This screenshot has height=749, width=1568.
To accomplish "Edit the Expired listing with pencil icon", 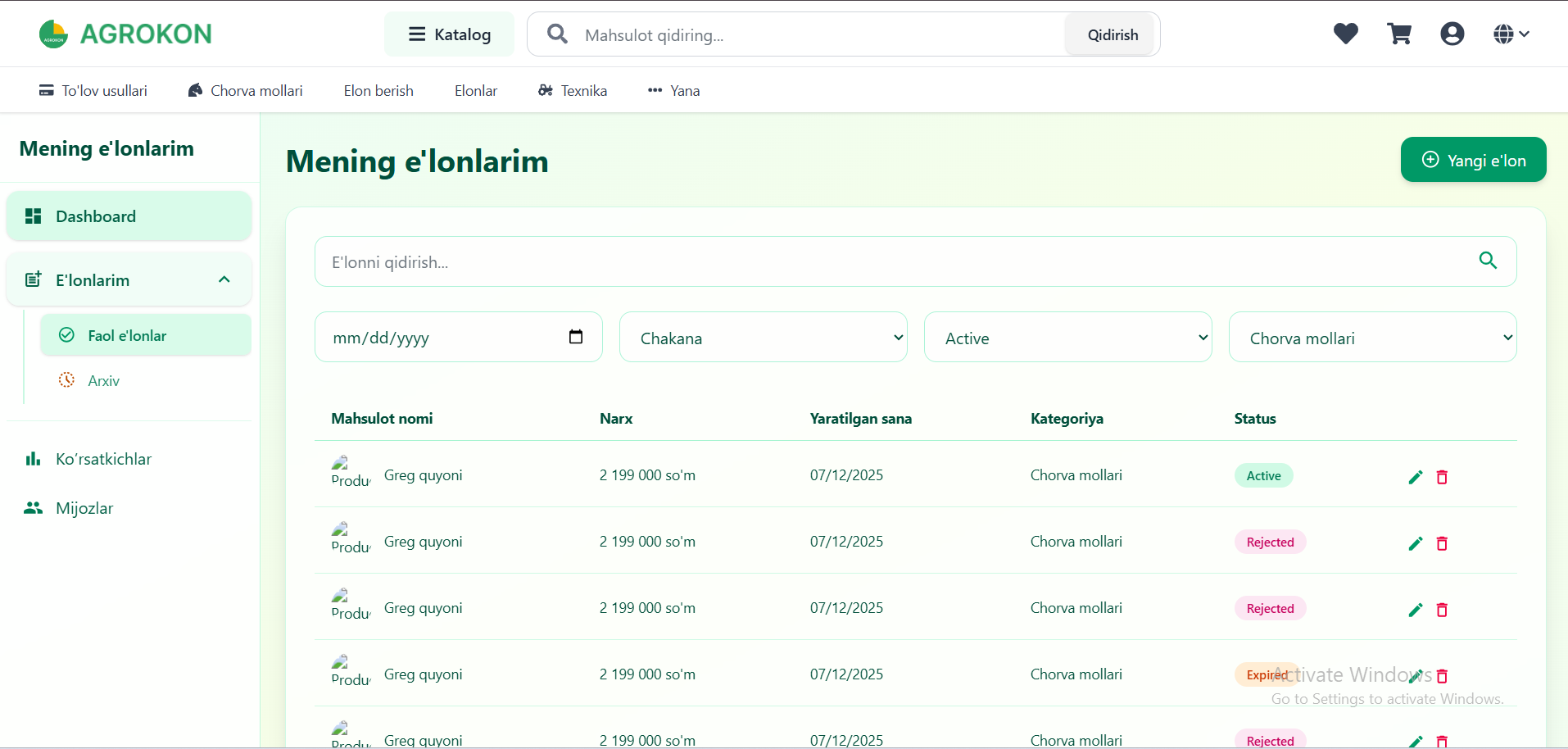I will (1416, 676).
